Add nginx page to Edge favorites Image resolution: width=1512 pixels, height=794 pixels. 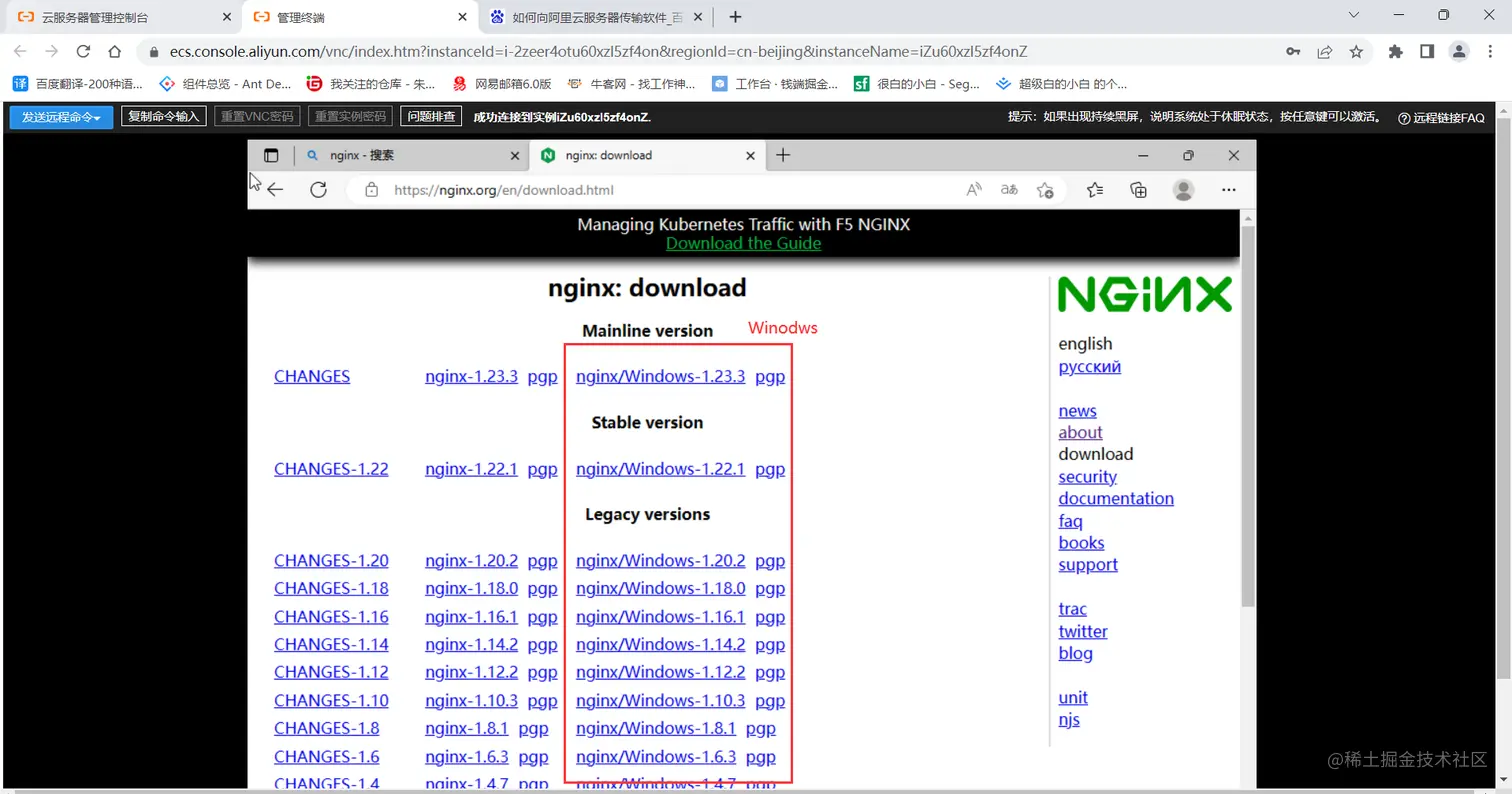[x=1045, y=189]
